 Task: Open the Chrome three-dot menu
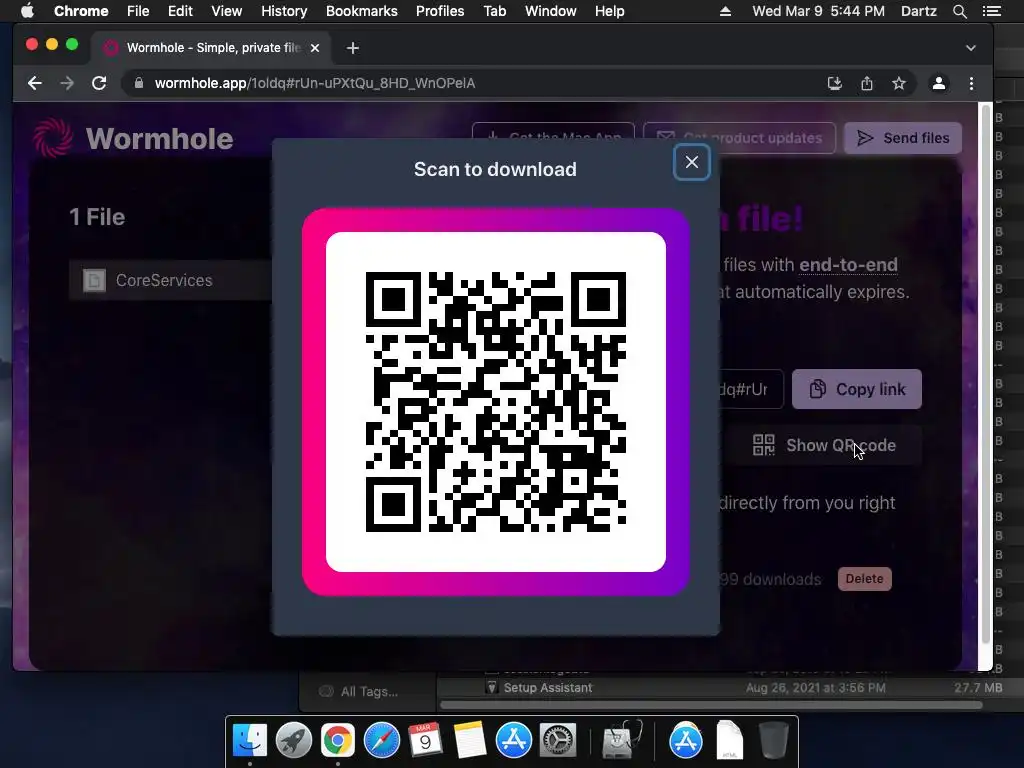coord(971,83)
